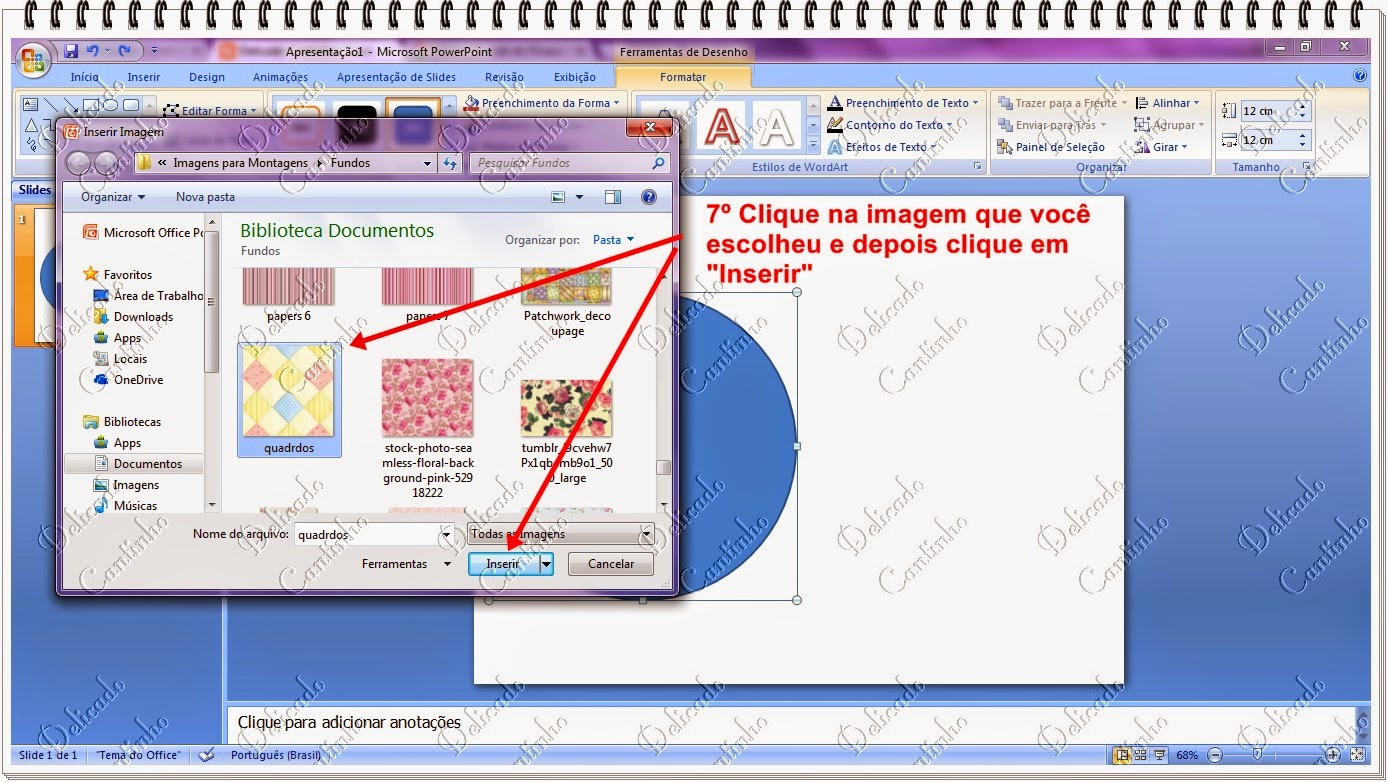This screenshot has width=1388, height=782.
Task: Open the Início ribbon tab
Action: [x=85, y=77]
